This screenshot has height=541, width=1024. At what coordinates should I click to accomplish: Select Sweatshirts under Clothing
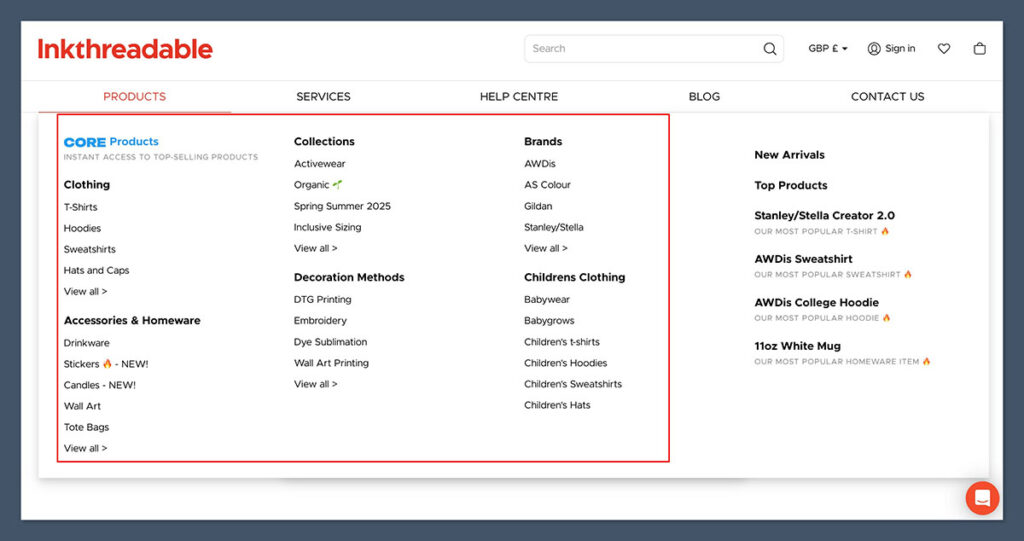pyautogui.click(x=89, y=249)
